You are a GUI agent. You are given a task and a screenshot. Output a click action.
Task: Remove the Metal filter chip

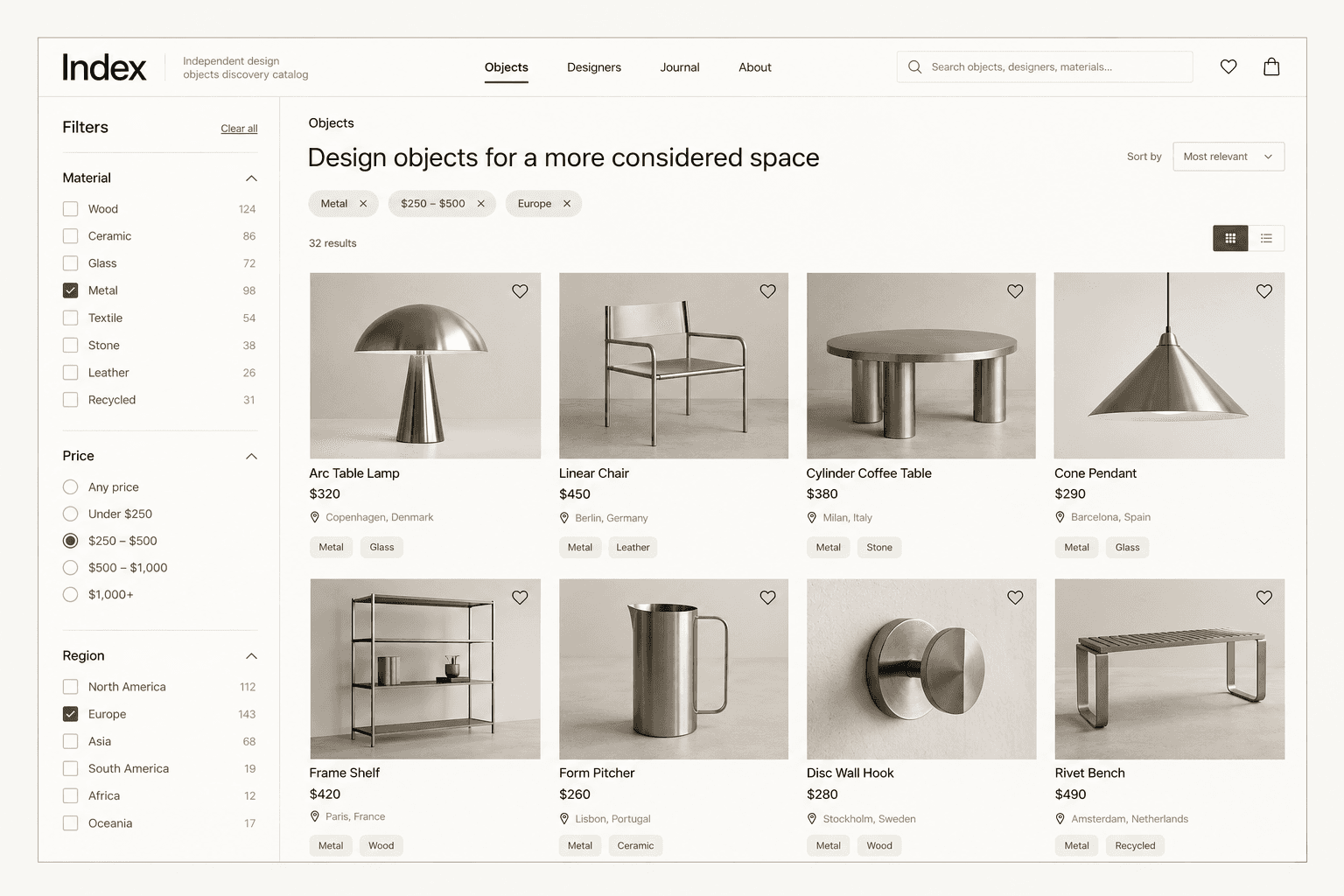(363, 204)
